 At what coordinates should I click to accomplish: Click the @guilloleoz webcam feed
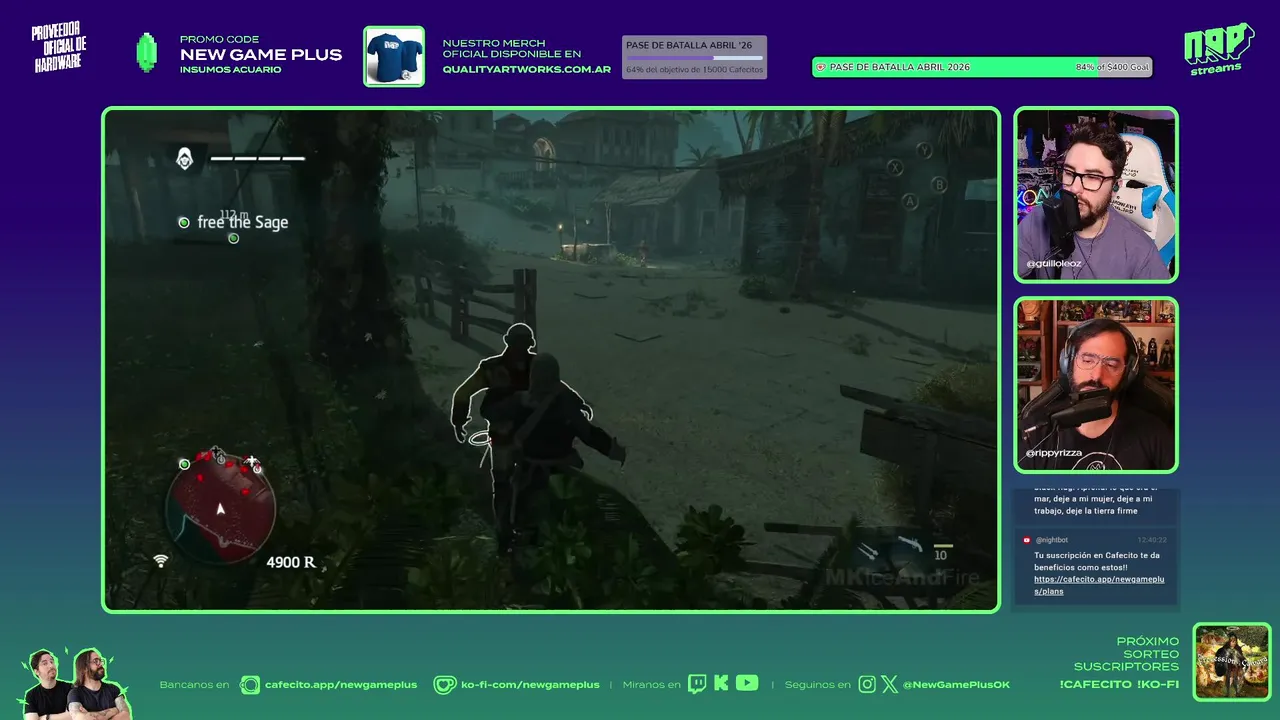pyautogui.click(x=1096, y=195)
